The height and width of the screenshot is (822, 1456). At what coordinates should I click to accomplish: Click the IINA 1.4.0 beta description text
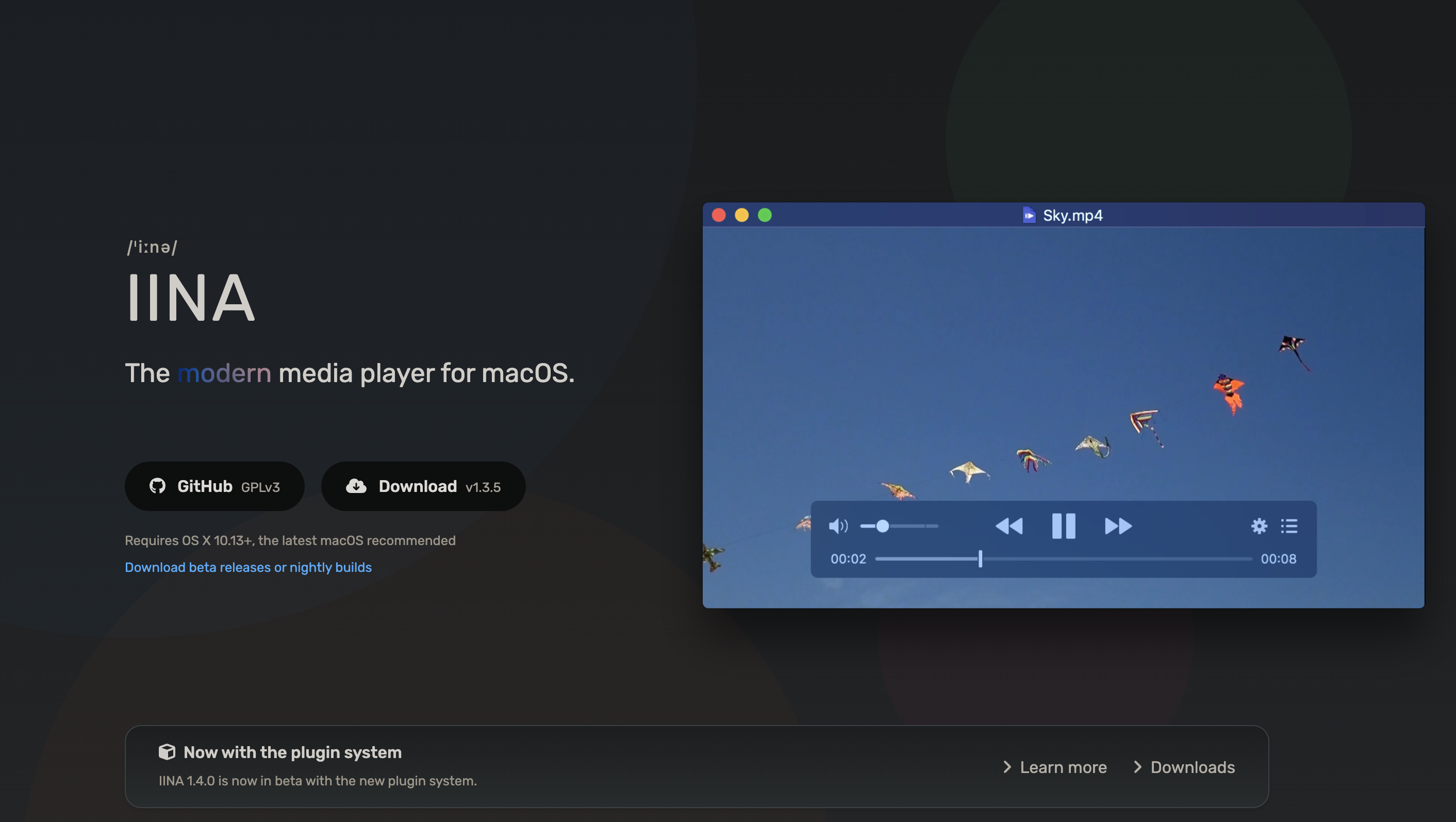(318, 781)
